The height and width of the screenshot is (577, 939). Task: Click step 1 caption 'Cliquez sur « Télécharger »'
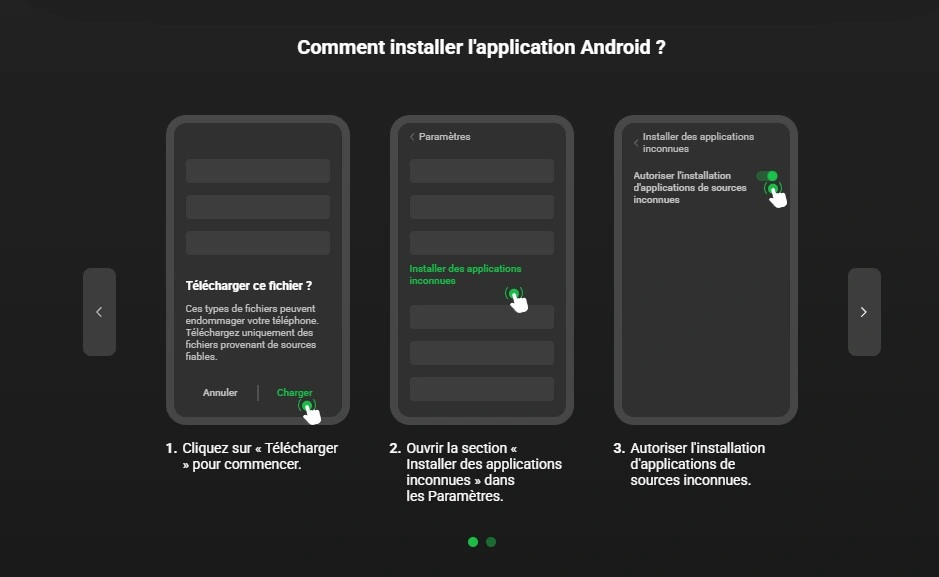[260, 456]
